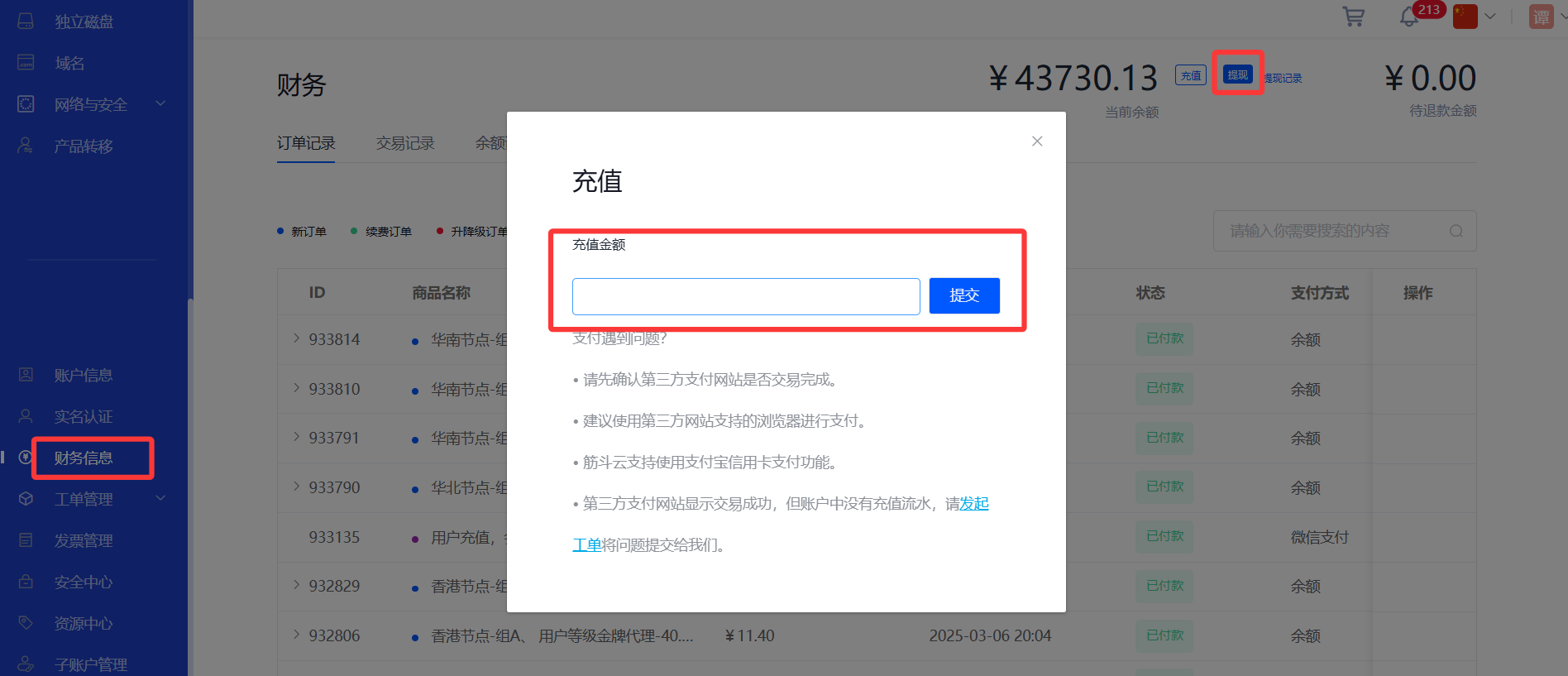This screenshot has height=676, width=1568.
Task: Click the 工单管理 cube icon
Action: click(x=26, y=498)
